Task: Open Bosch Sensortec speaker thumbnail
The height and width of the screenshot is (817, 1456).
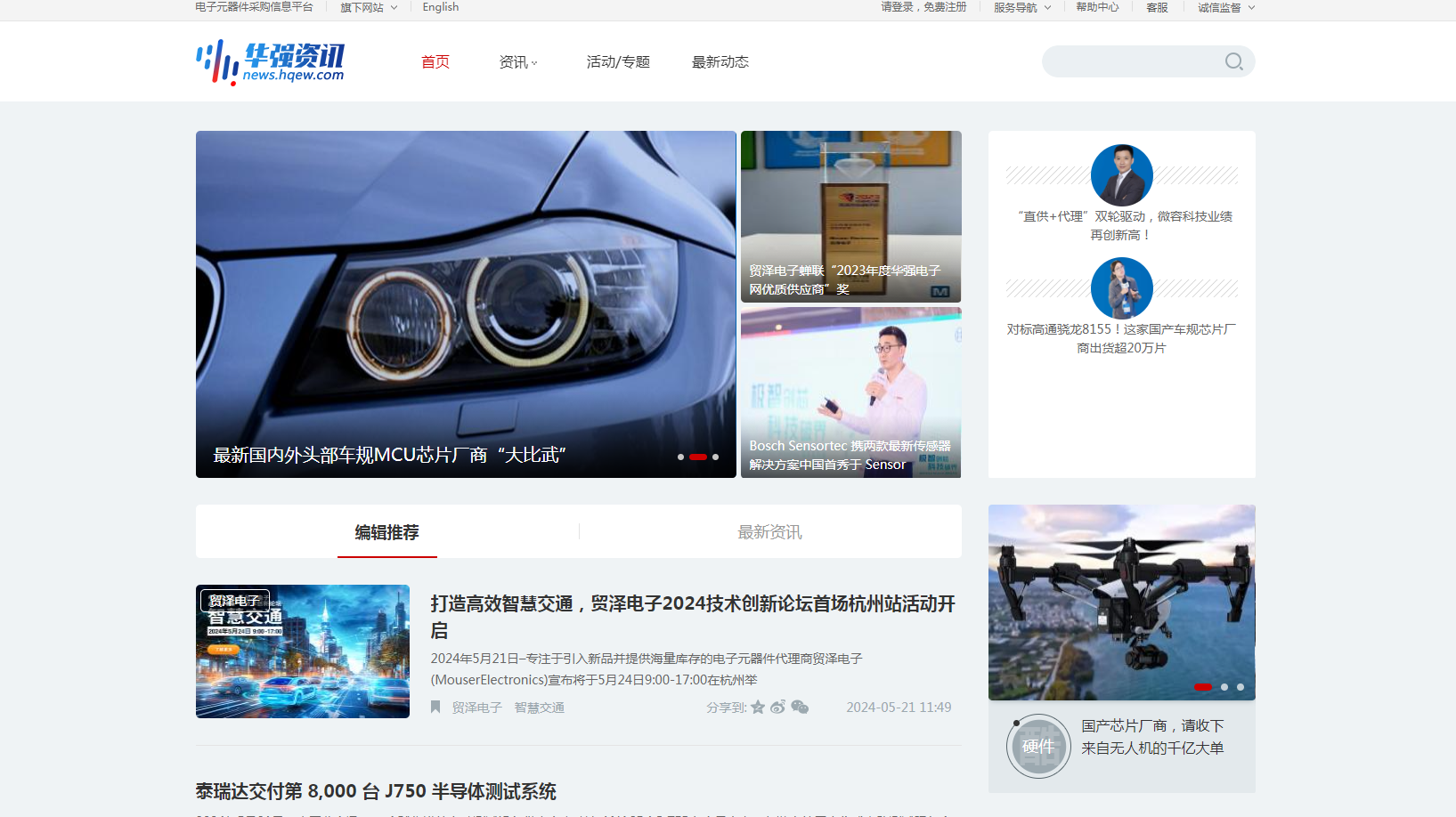Action: [850, 392]
